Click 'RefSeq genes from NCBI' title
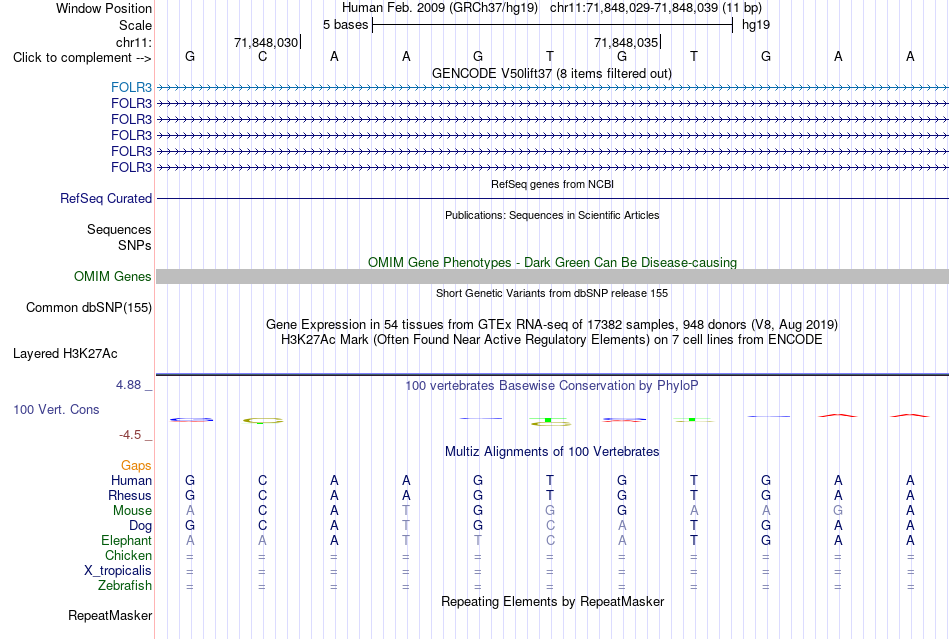The image size is (950, 639). click(x=553, y=184)
